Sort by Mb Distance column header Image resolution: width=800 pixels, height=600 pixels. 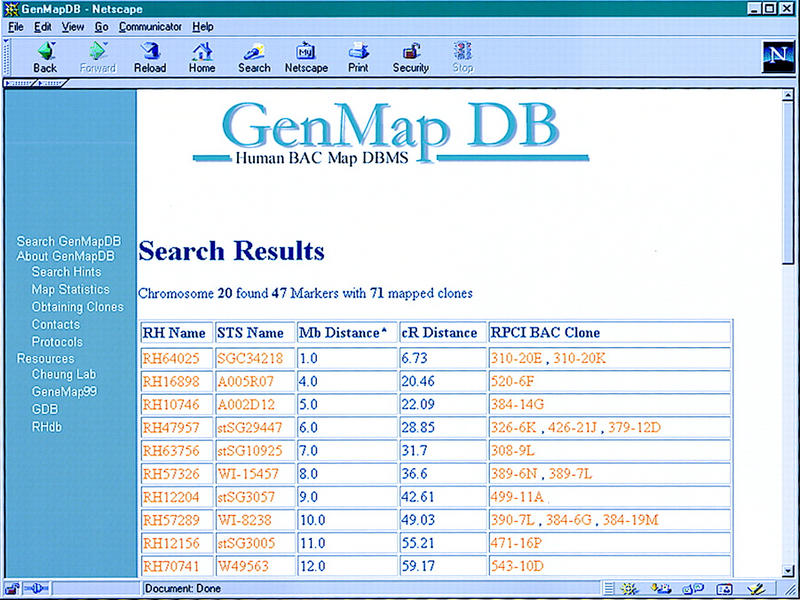point(339,333)
